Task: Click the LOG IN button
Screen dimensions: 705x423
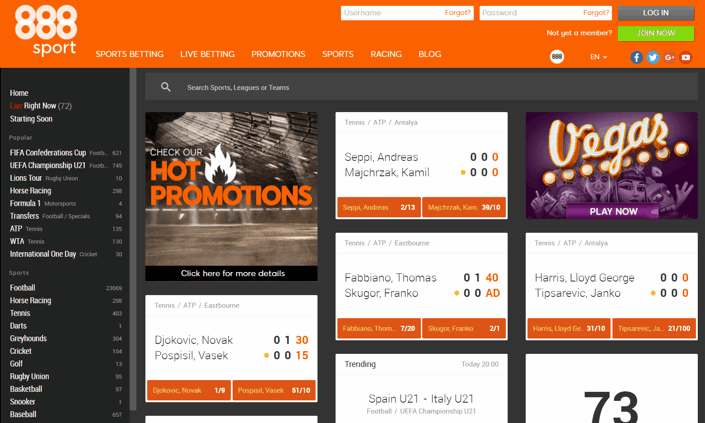Action: [x=656, y=13]
